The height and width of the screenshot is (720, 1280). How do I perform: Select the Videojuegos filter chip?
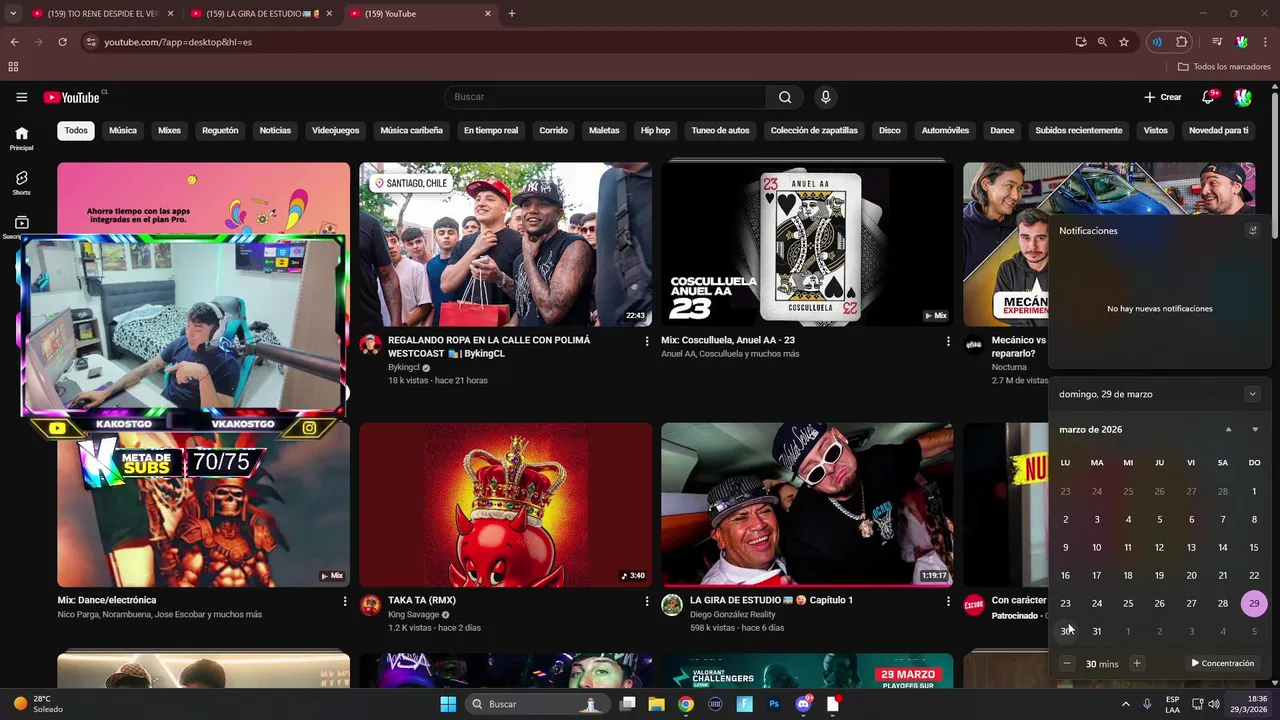point(335,130)
